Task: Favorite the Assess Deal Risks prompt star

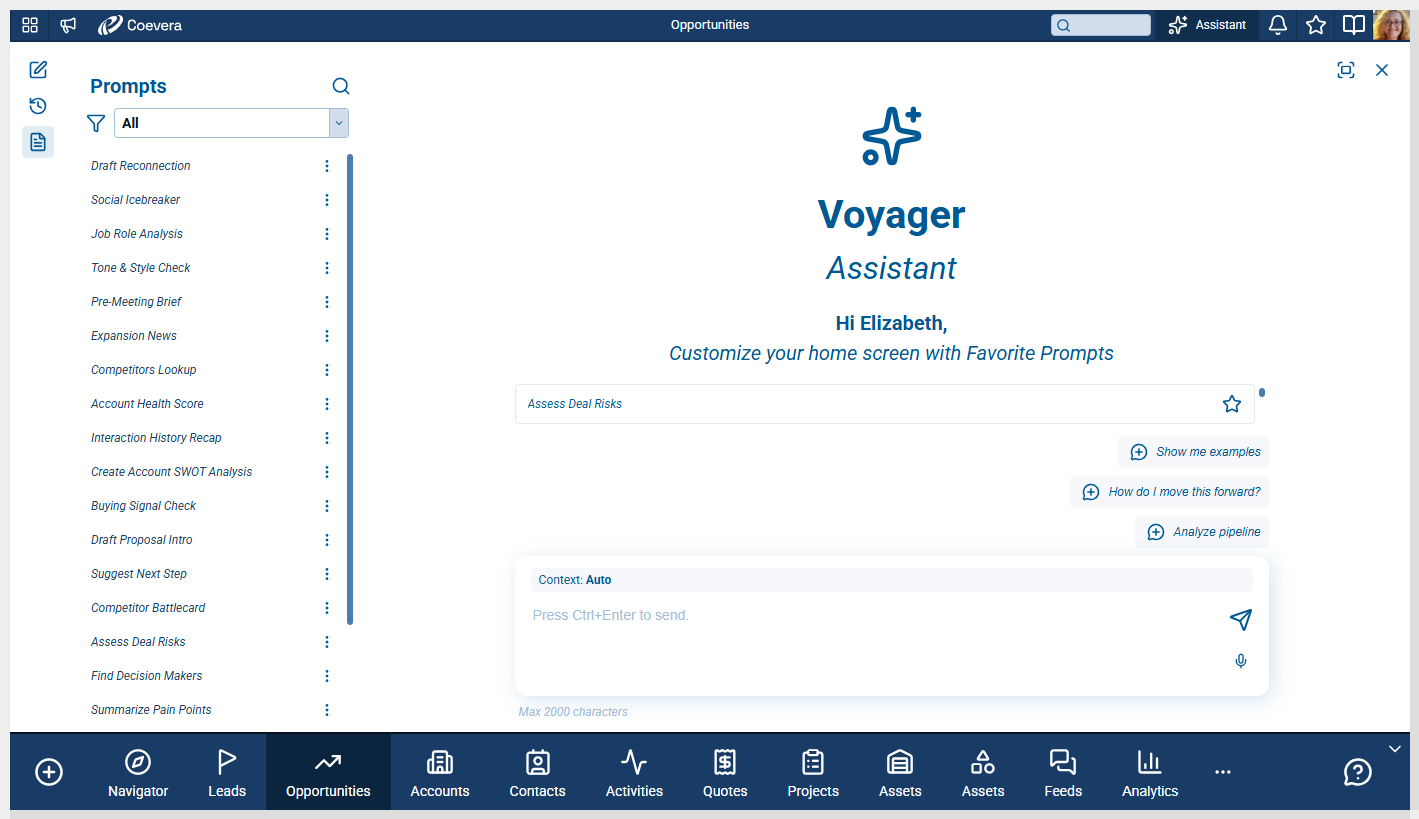Action: pos(1232,404)
